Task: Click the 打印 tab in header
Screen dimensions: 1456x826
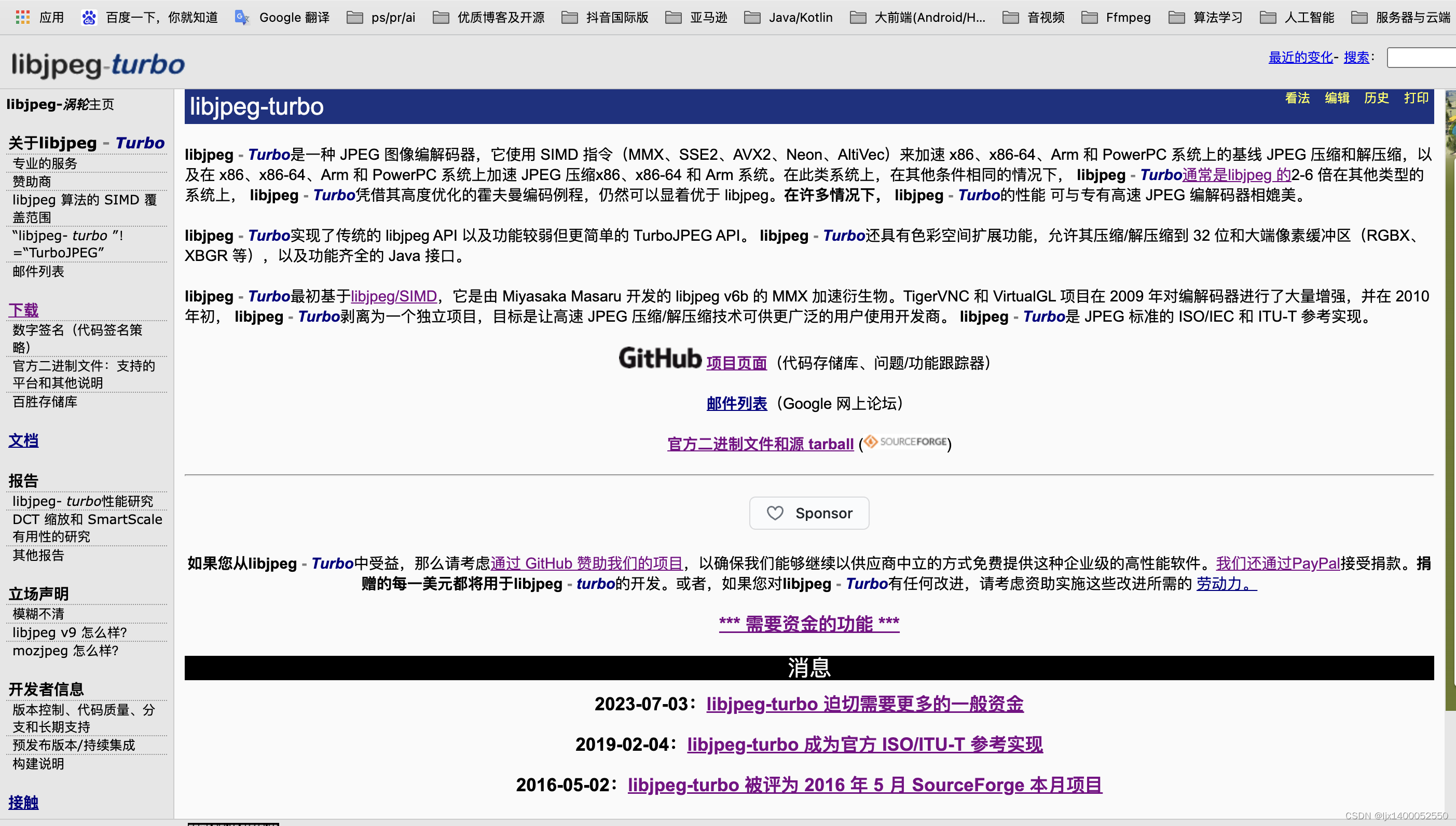Action: (x=1416, y=98)
